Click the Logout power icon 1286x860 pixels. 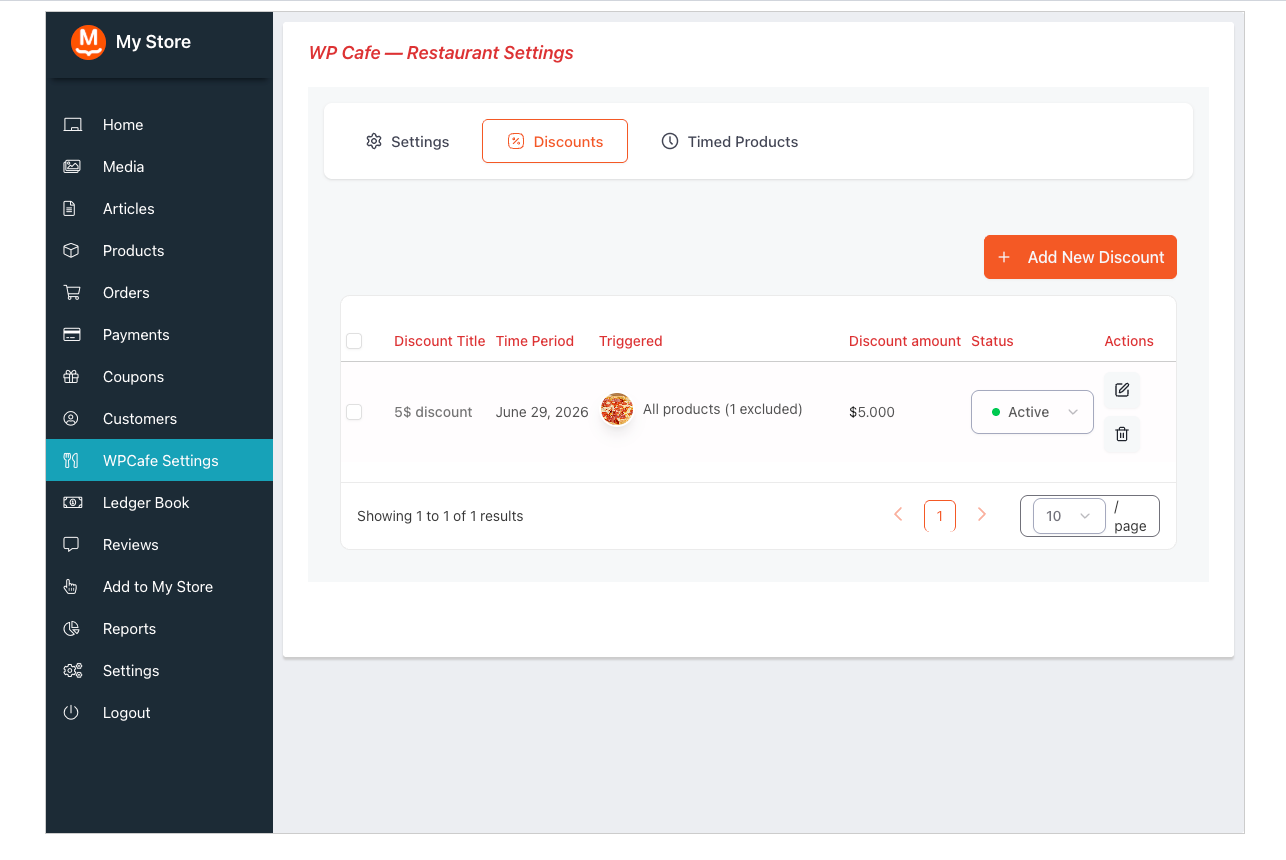point(71,713)
